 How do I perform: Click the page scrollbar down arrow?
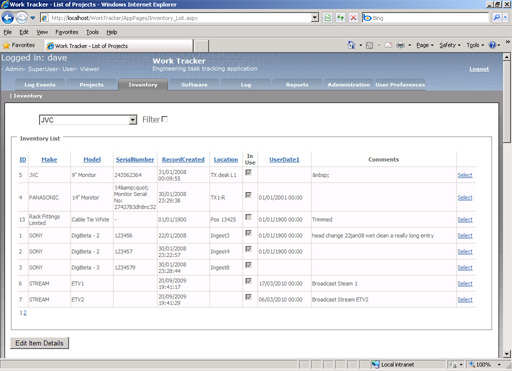click(x=506, y=354)
